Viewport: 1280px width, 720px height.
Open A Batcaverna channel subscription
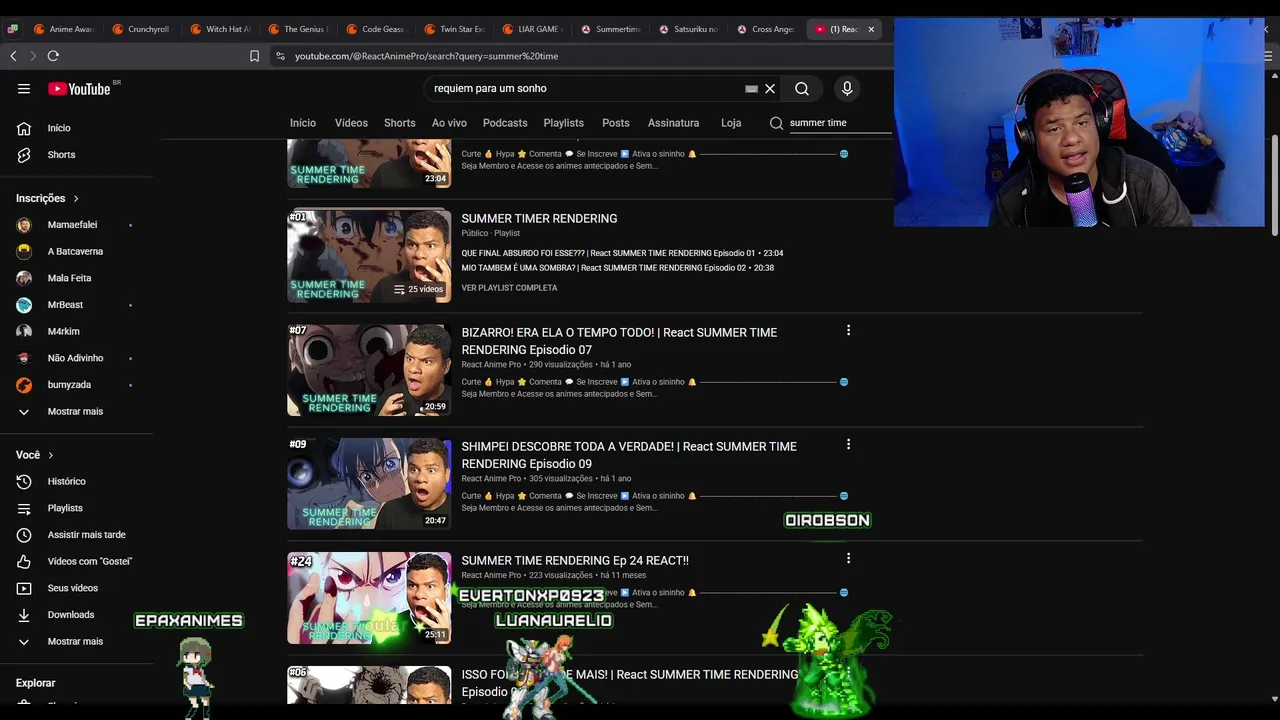[x=77, y=252]
